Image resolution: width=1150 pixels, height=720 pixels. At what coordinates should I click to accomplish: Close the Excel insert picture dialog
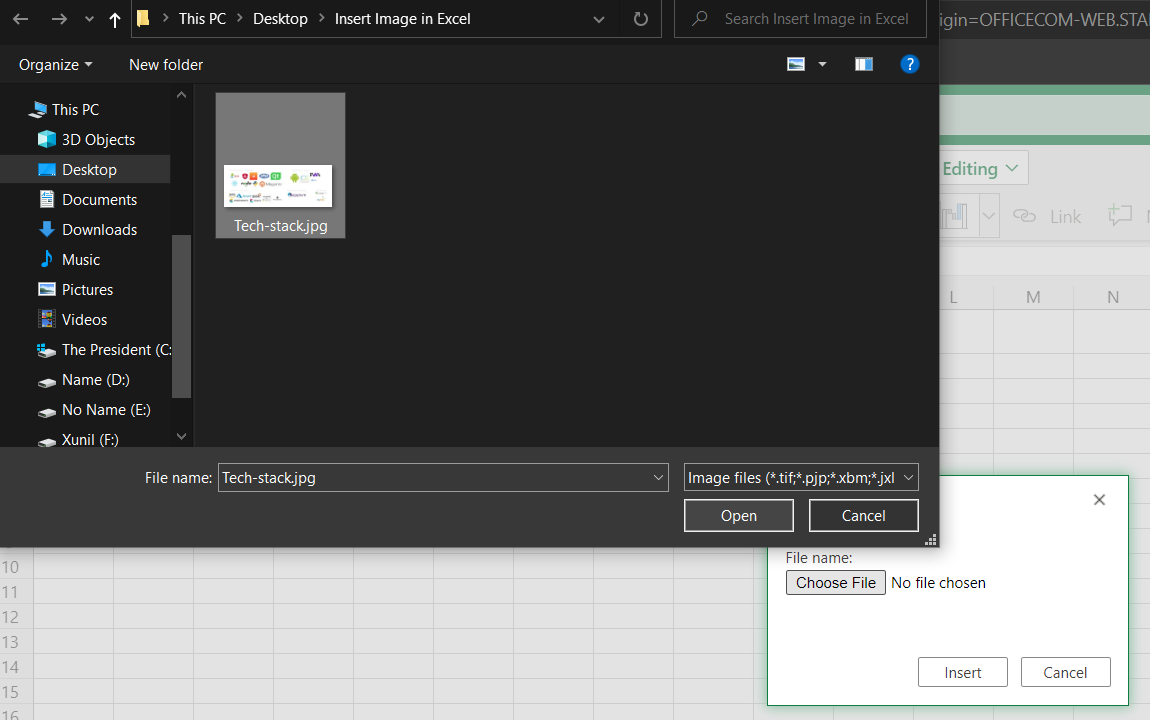pos(1099,500)
